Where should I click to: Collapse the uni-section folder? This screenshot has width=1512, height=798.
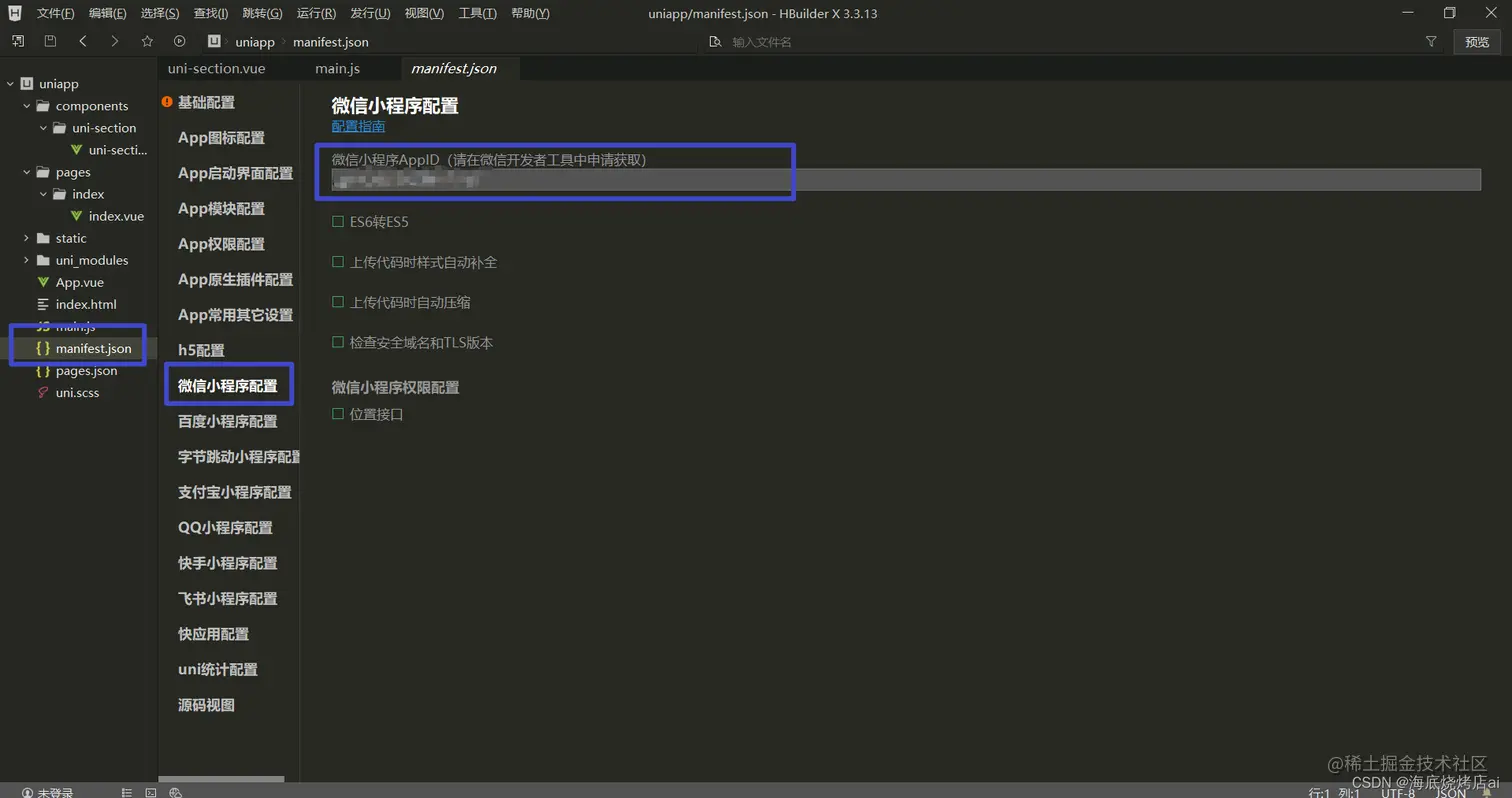[x=43, y=128]
